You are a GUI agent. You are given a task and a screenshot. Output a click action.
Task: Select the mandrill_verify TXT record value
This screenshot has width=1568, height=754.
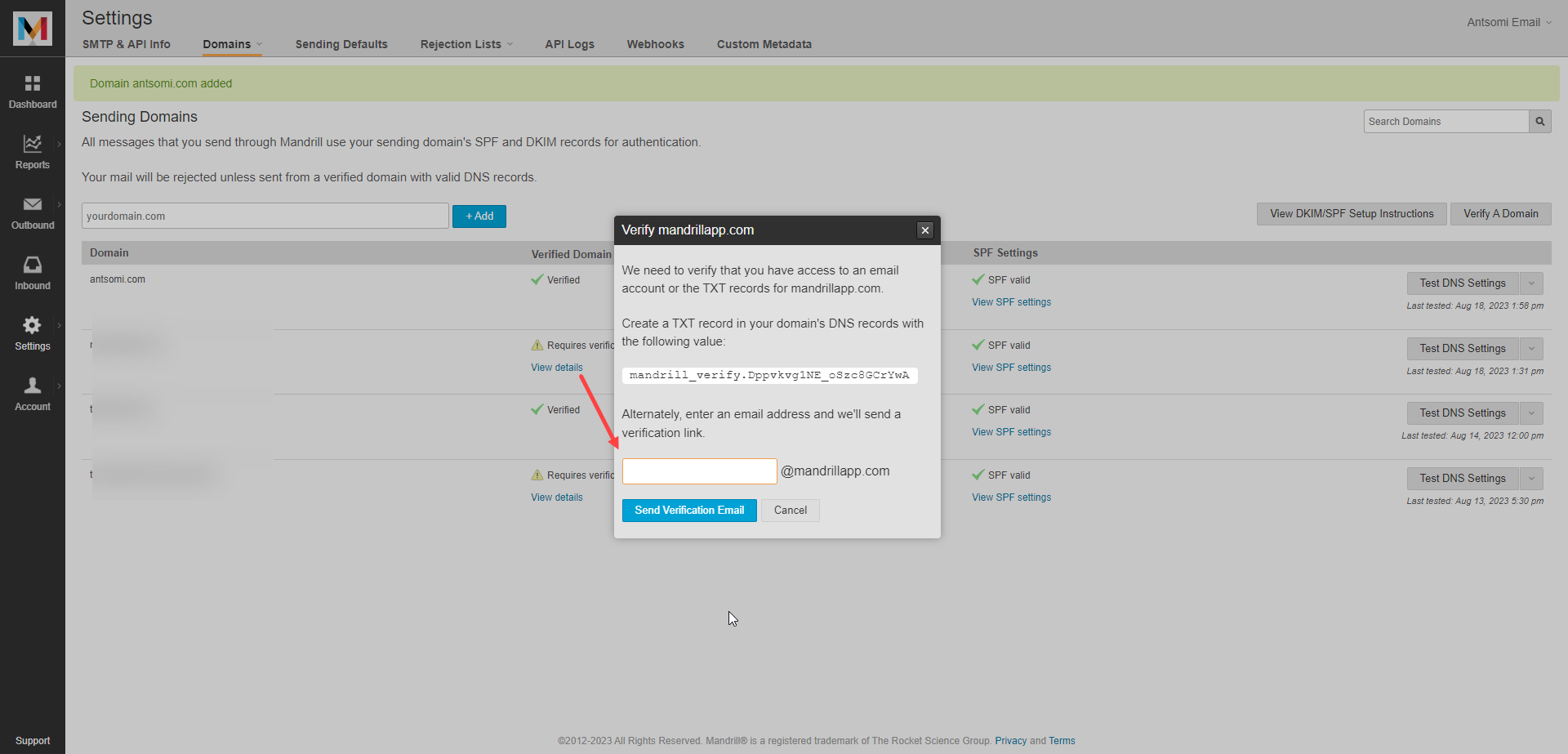(769, 375)
